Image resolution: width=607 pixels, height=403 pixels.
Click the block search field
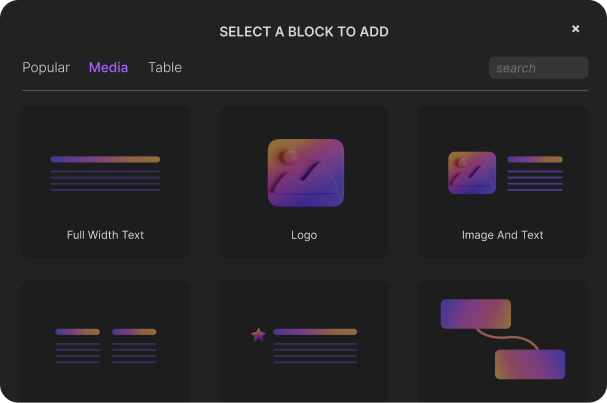(x=538, y=68)
